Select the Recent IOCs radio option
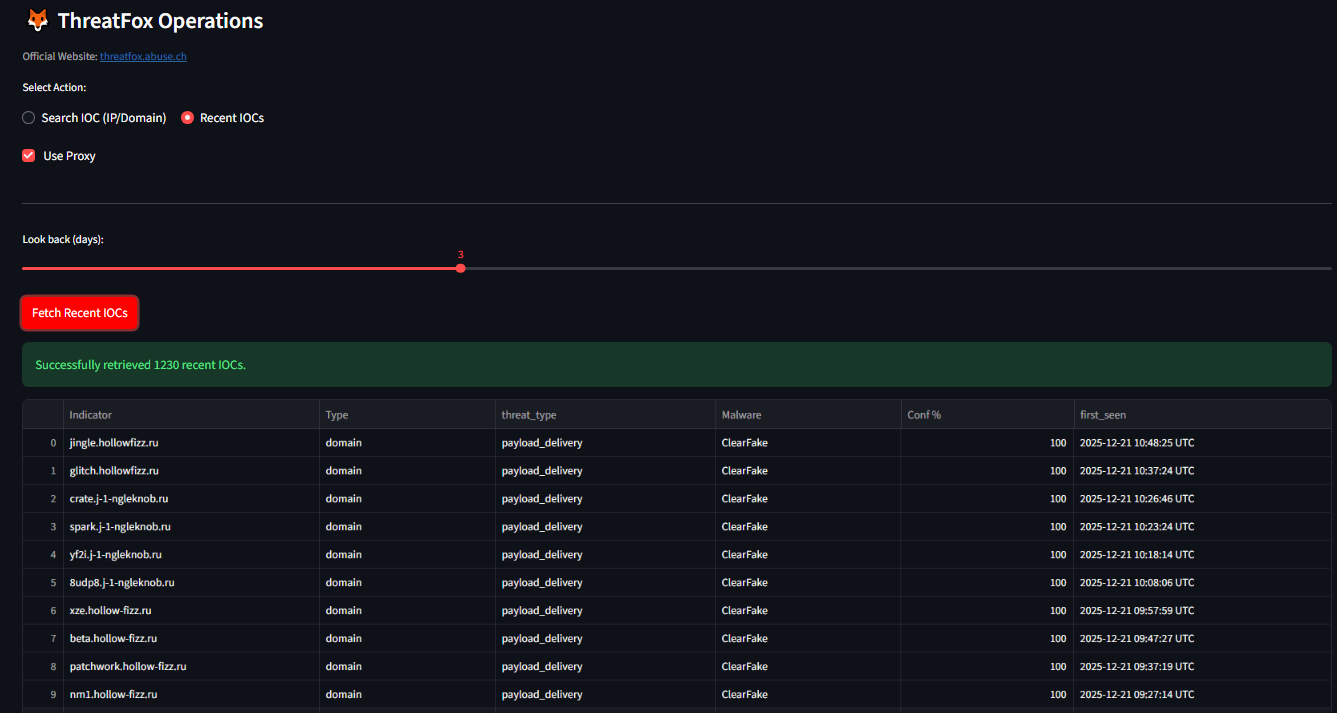 (222, 118)
